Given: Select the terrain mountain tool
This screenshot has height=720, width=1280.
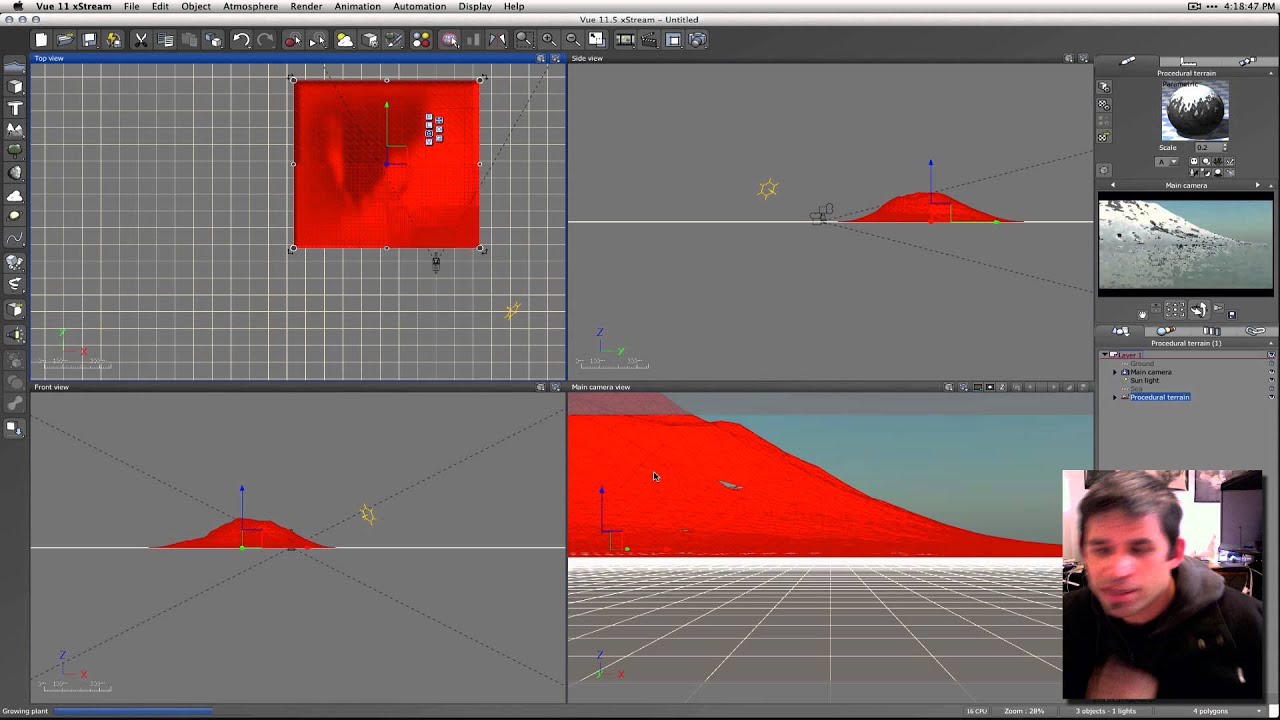Looking at the screenshot, I should click(x=15, y=130).
